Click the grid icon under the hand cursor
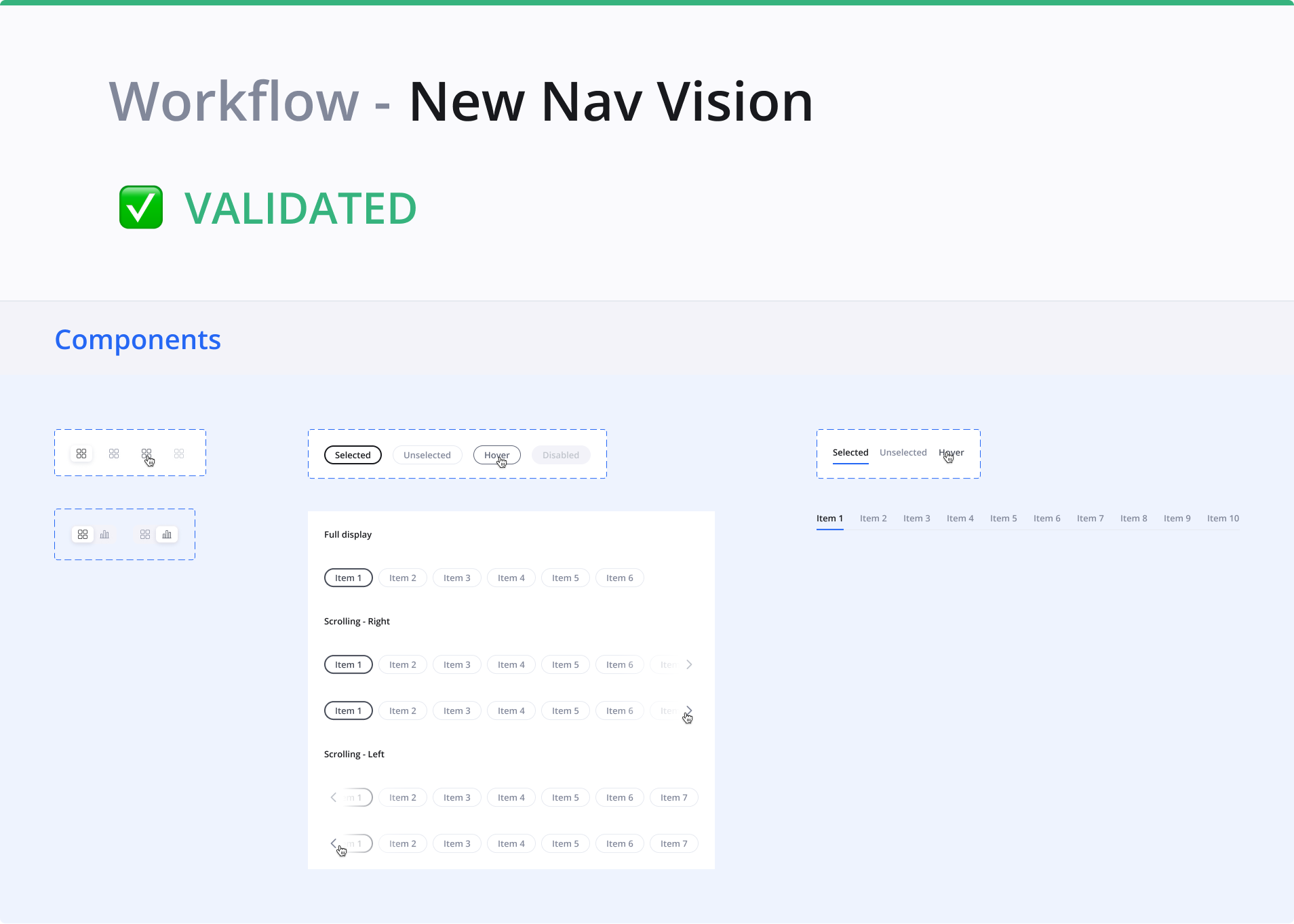The image size is (1294, 924). (x=146, y=454)
